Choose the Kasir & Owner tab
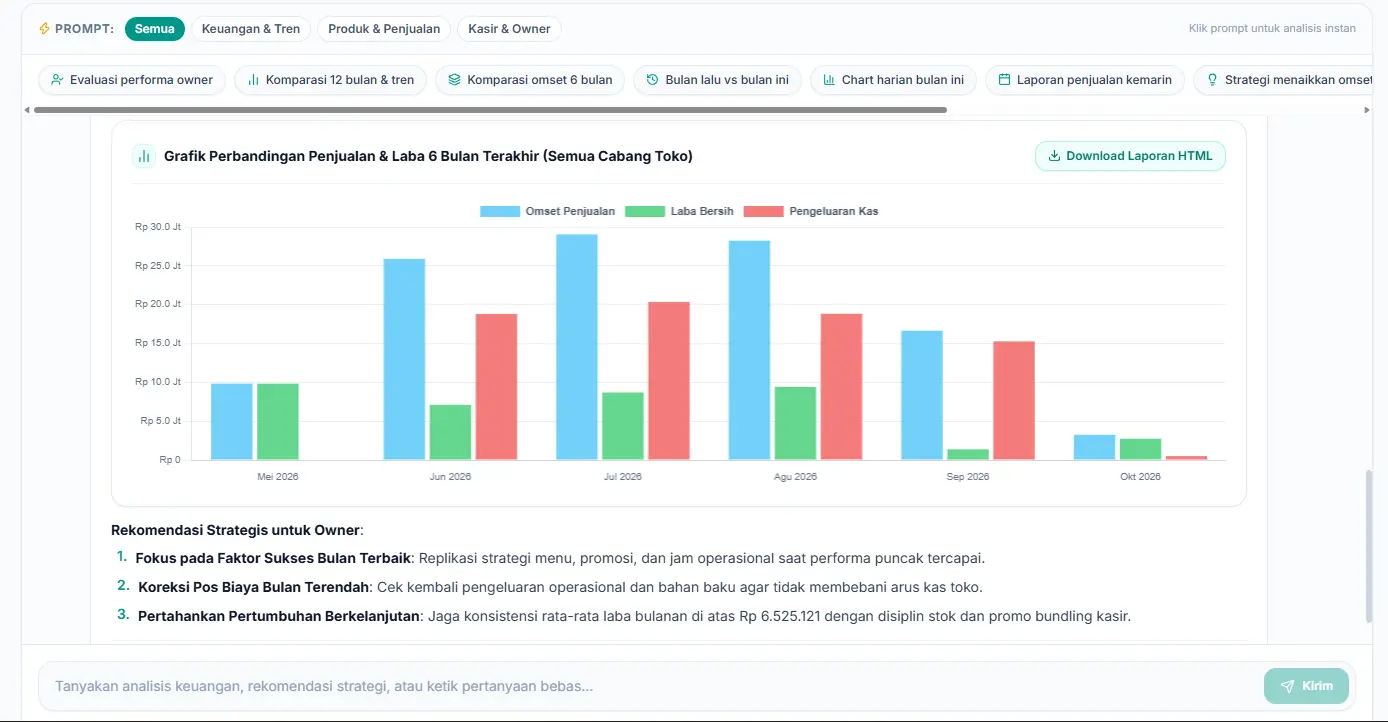 coord(509,29)
